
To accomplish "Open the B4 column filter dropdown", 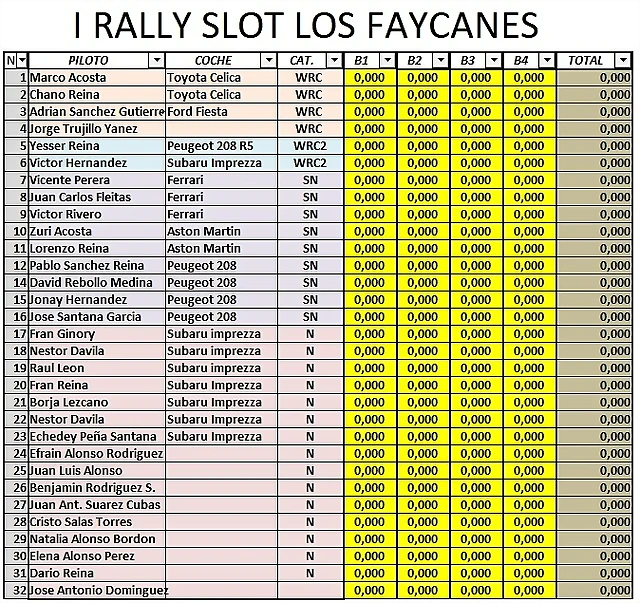I will point(547,61).
